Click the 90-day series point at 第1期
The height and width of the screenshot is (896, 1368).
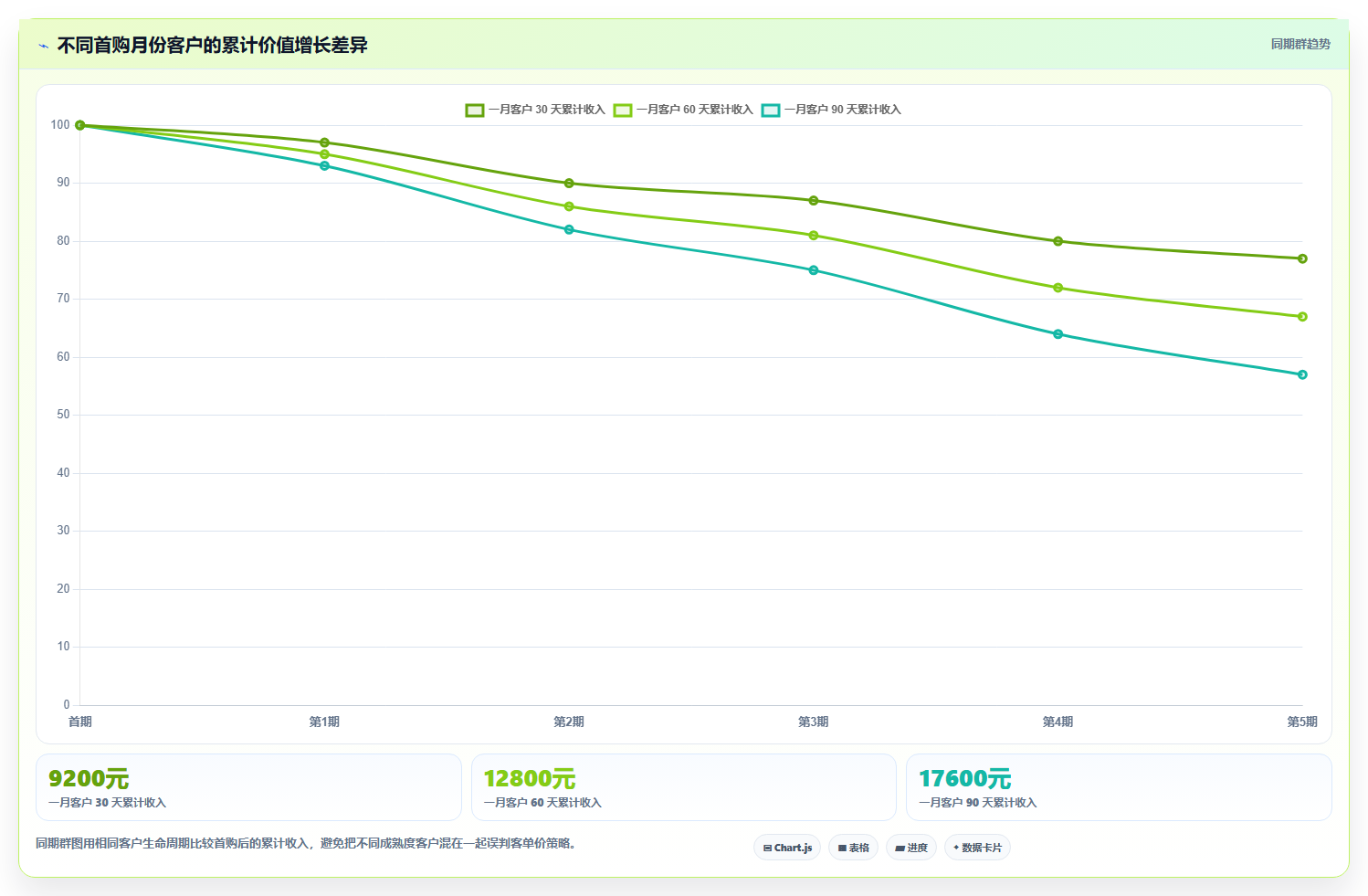[324, 166]
